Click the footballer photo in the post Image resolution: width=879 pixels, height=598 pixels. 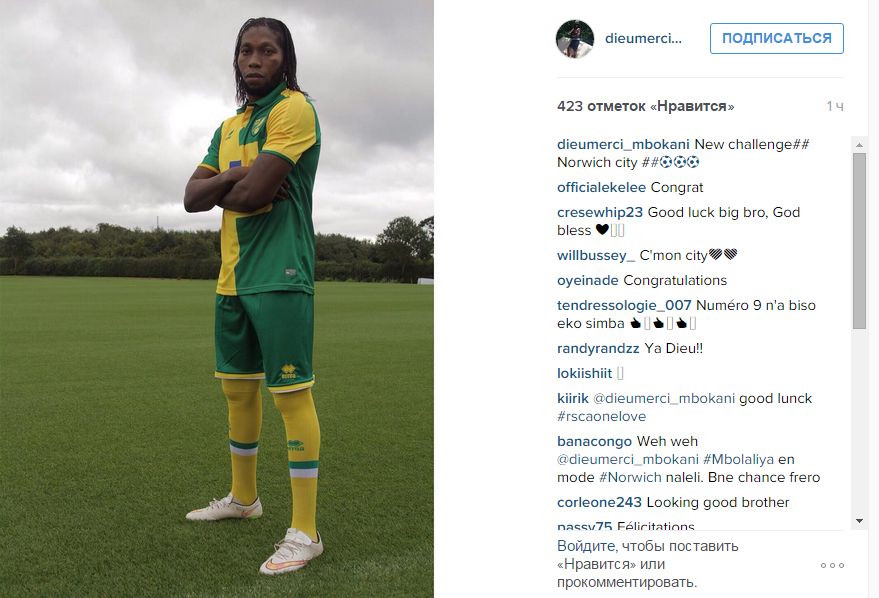(216, 299)
